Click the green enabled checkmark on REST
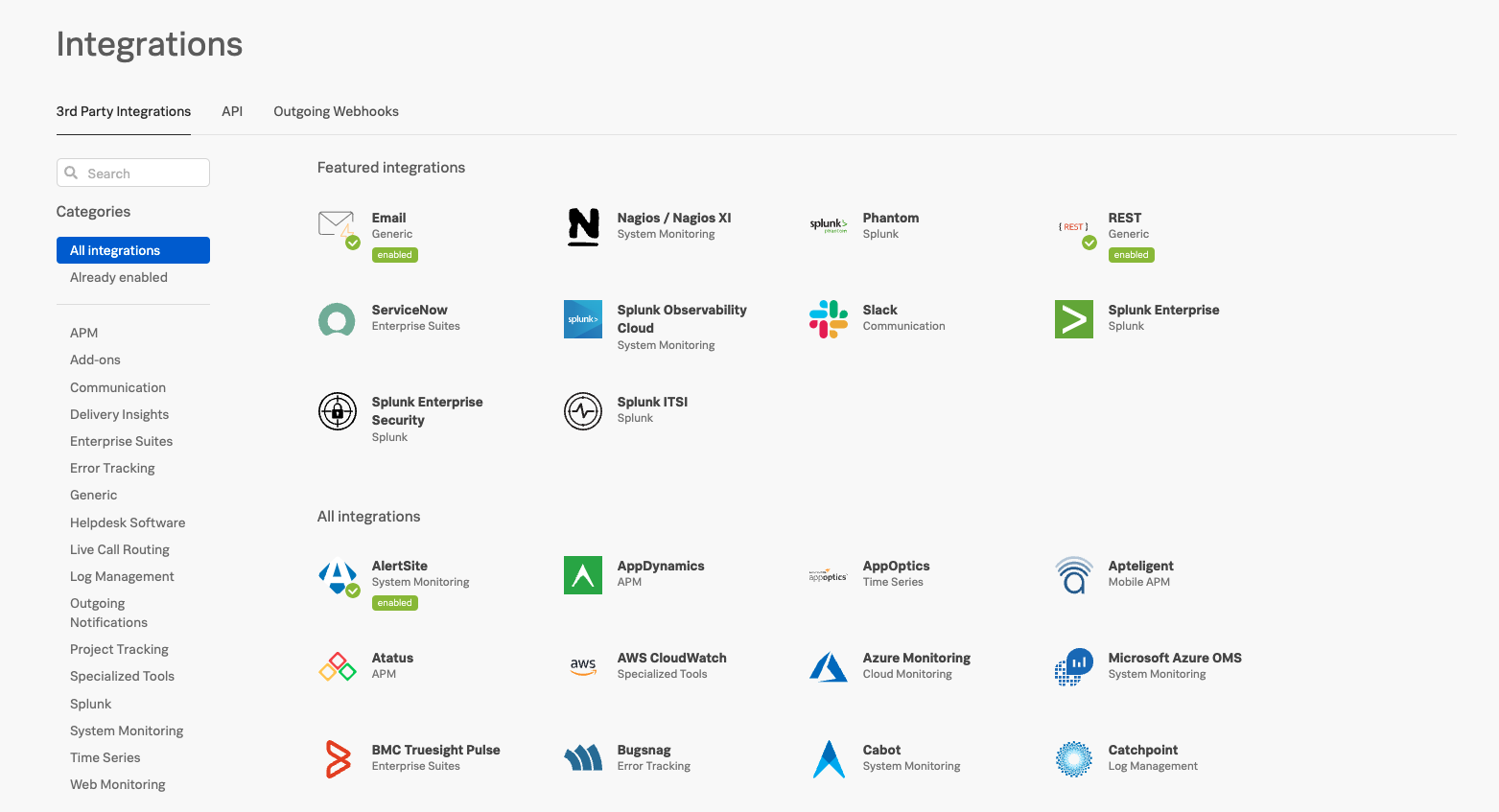Viewport: 1499px width, 812px height. coord(1089,243)
